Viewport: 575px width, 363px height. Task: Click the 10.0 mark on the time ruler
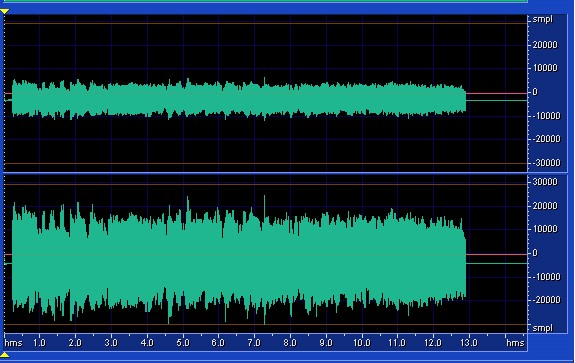361,343
